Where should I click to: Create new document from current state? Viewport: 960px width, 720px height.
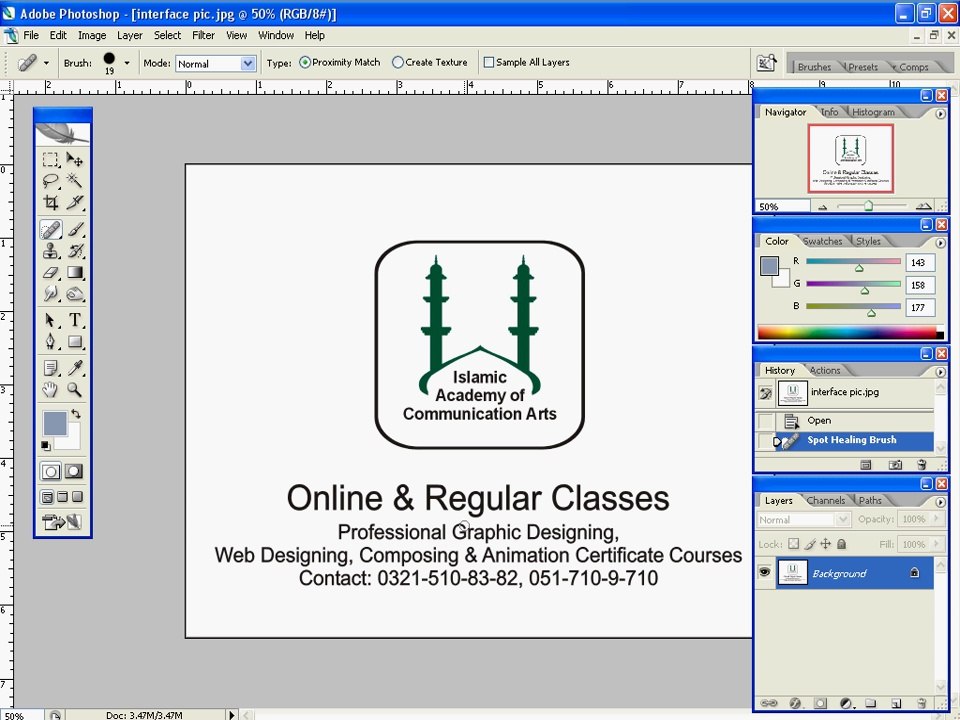866,465
